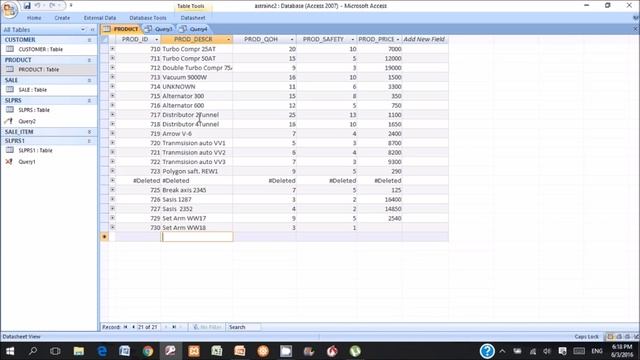Run the Query2 update query icon
This screenshot has height=360, width=640.
9,121
